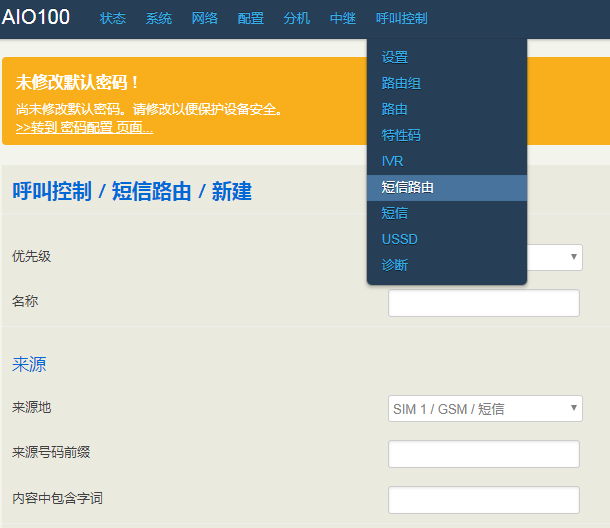Select 路由组 from the dropdown menu
610x528 pixels.
[447, 83]
